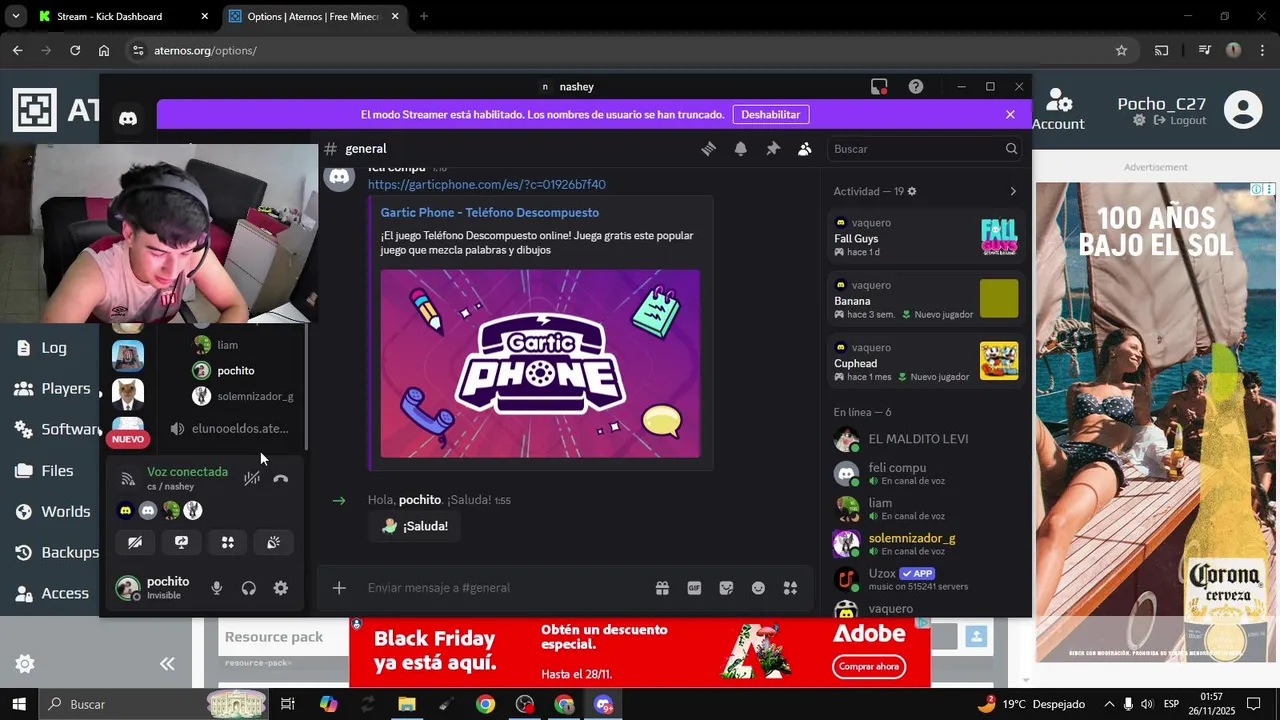This screenshot has height=720, width=1280.
Task: Open the Windows Start menu
Action: 18,704
